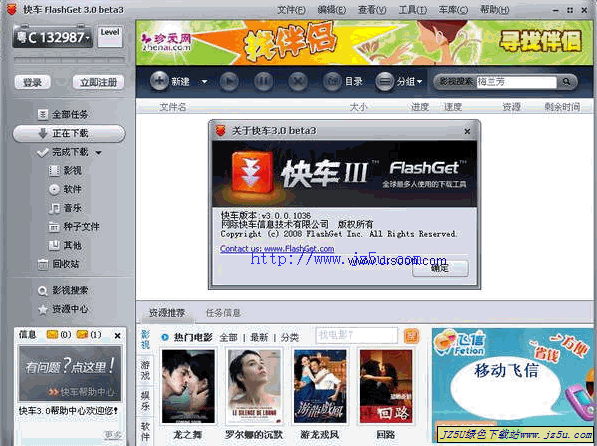Click the first message envelope icon (0)
This screenshot has width=597, height=446.
(x=52, y=334)
